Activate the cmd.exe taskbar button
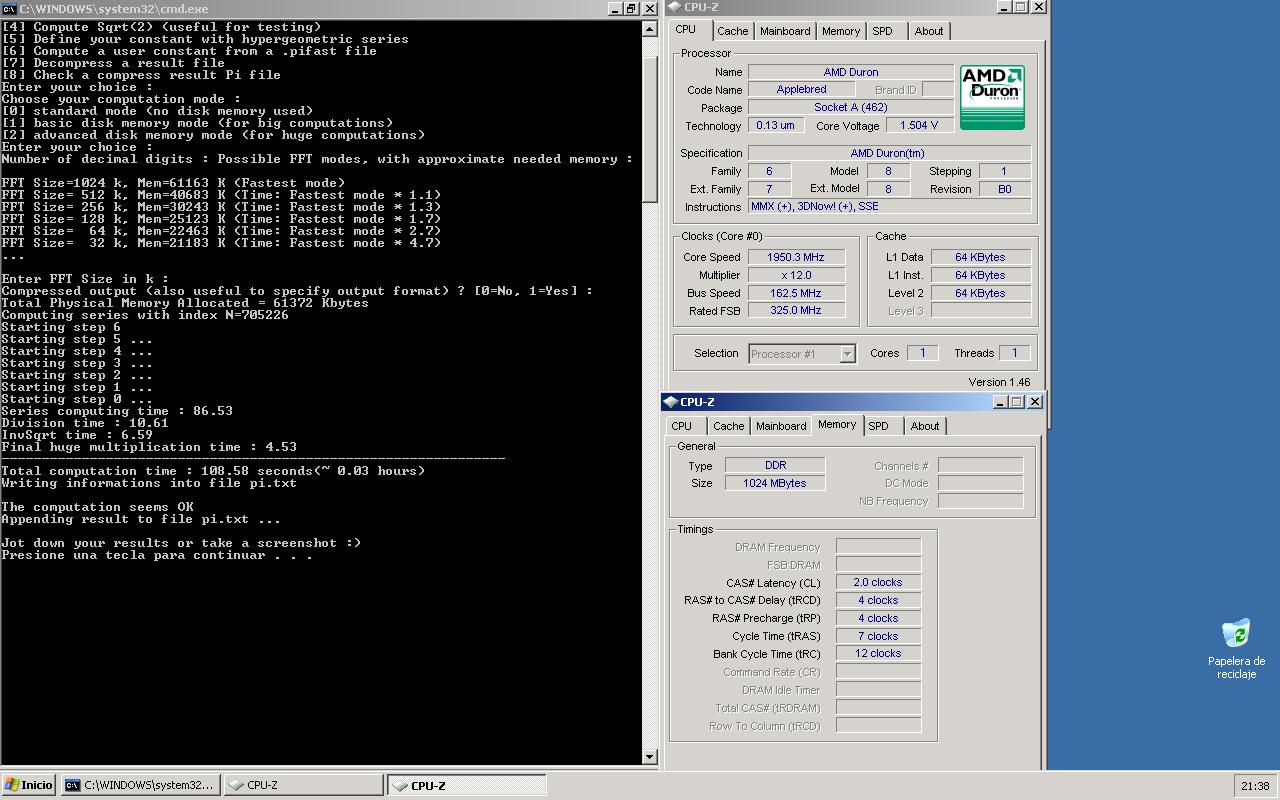The image size is (1280, 800). (x=139, y=785)
